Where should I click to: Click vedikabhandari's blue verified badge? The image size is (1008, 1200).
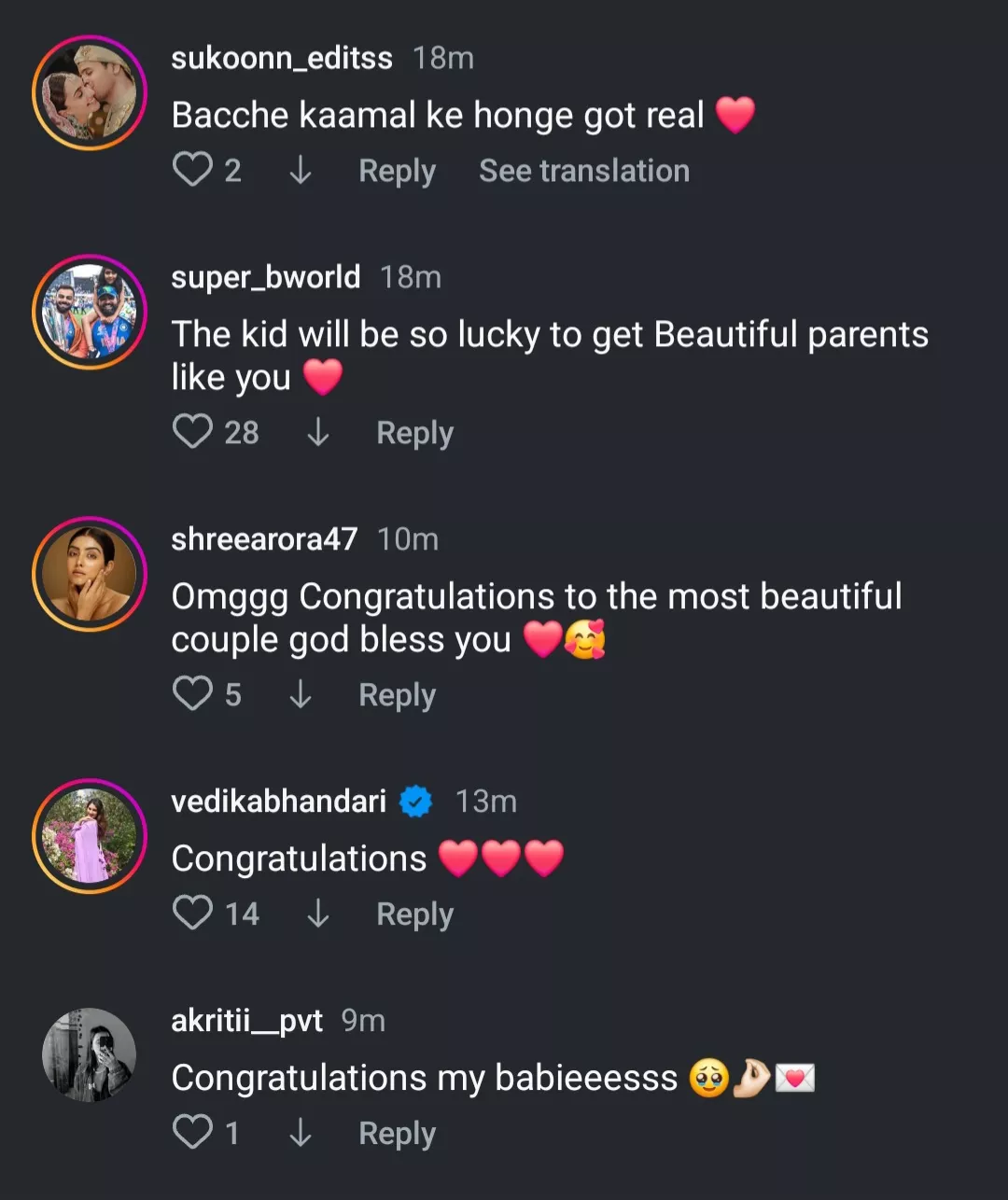[x=415, y=802]
